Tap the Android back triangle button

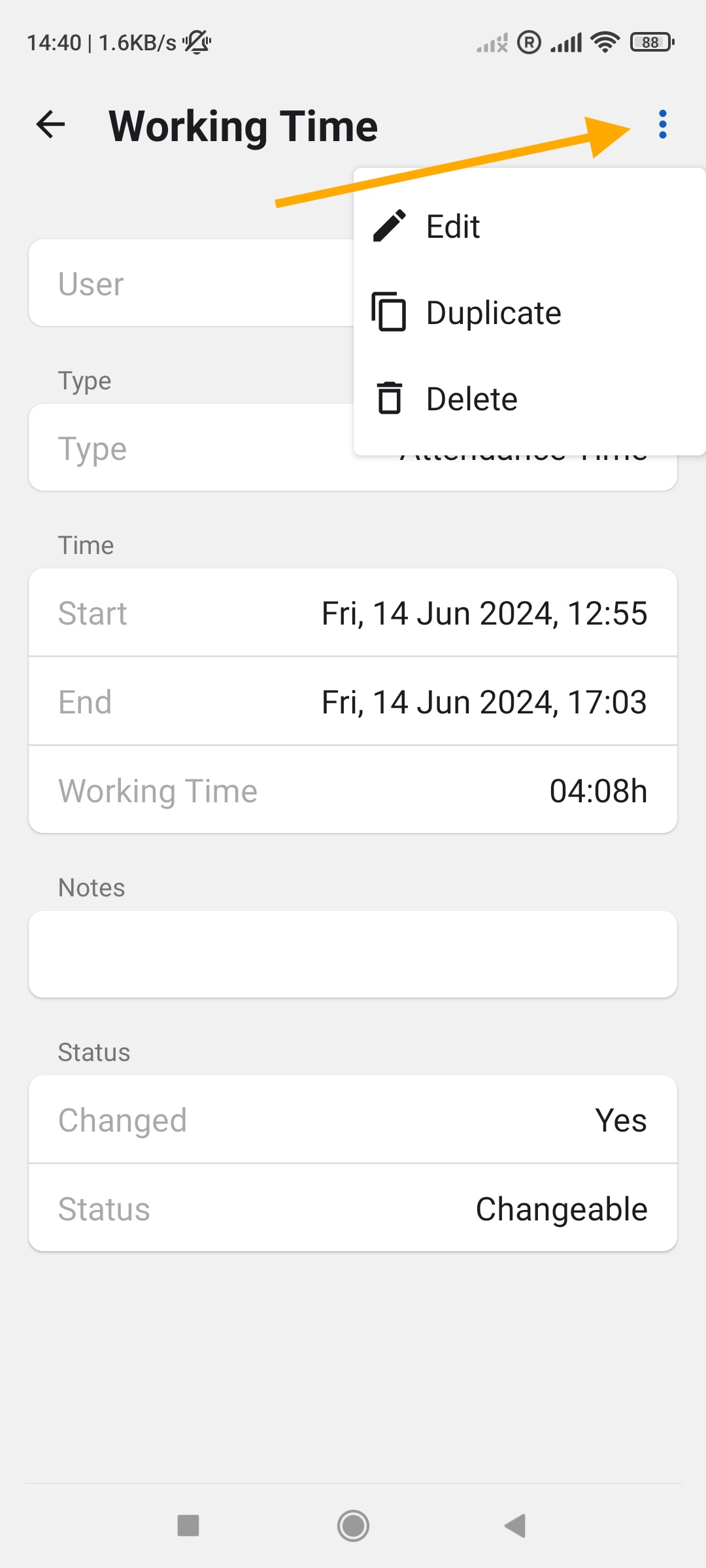click(516, 1526)
